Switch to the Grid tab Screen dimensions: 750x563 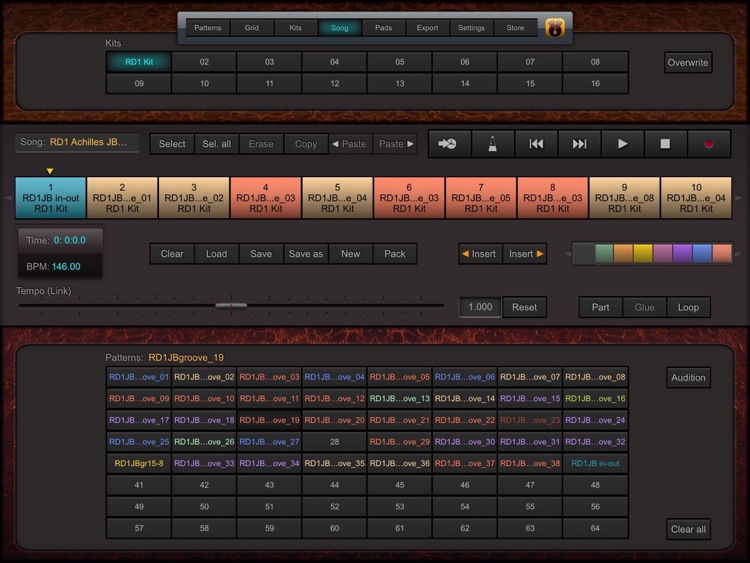tap(252, 28)
